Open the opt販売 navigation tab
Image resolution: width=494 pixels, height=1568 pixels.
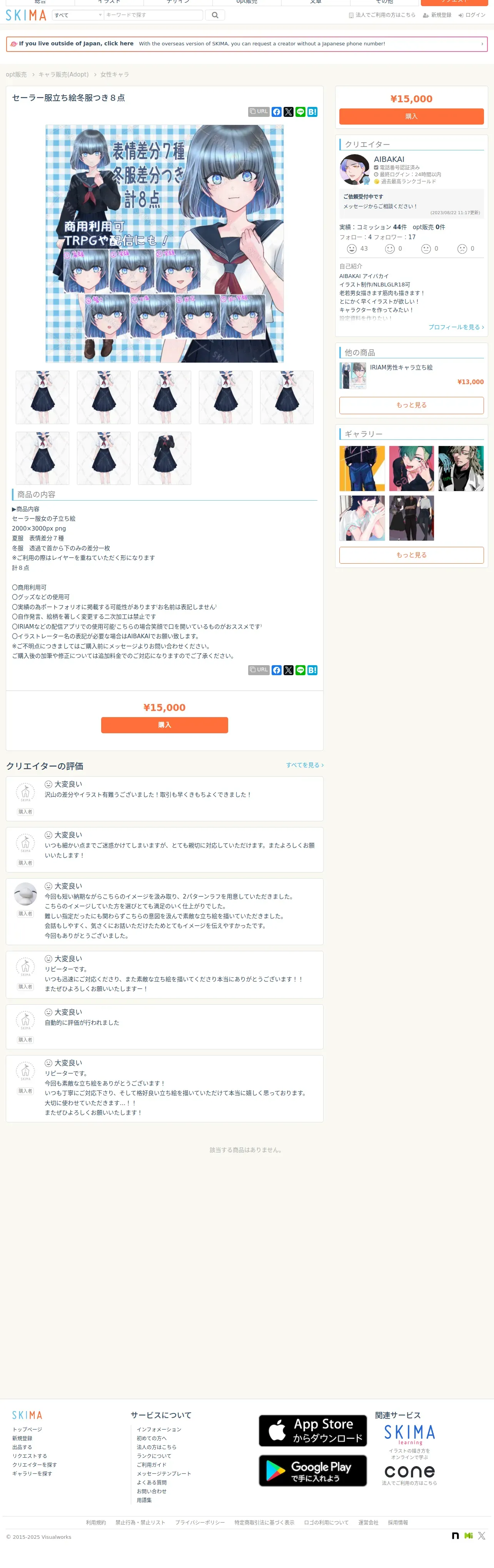pos(247,2)
